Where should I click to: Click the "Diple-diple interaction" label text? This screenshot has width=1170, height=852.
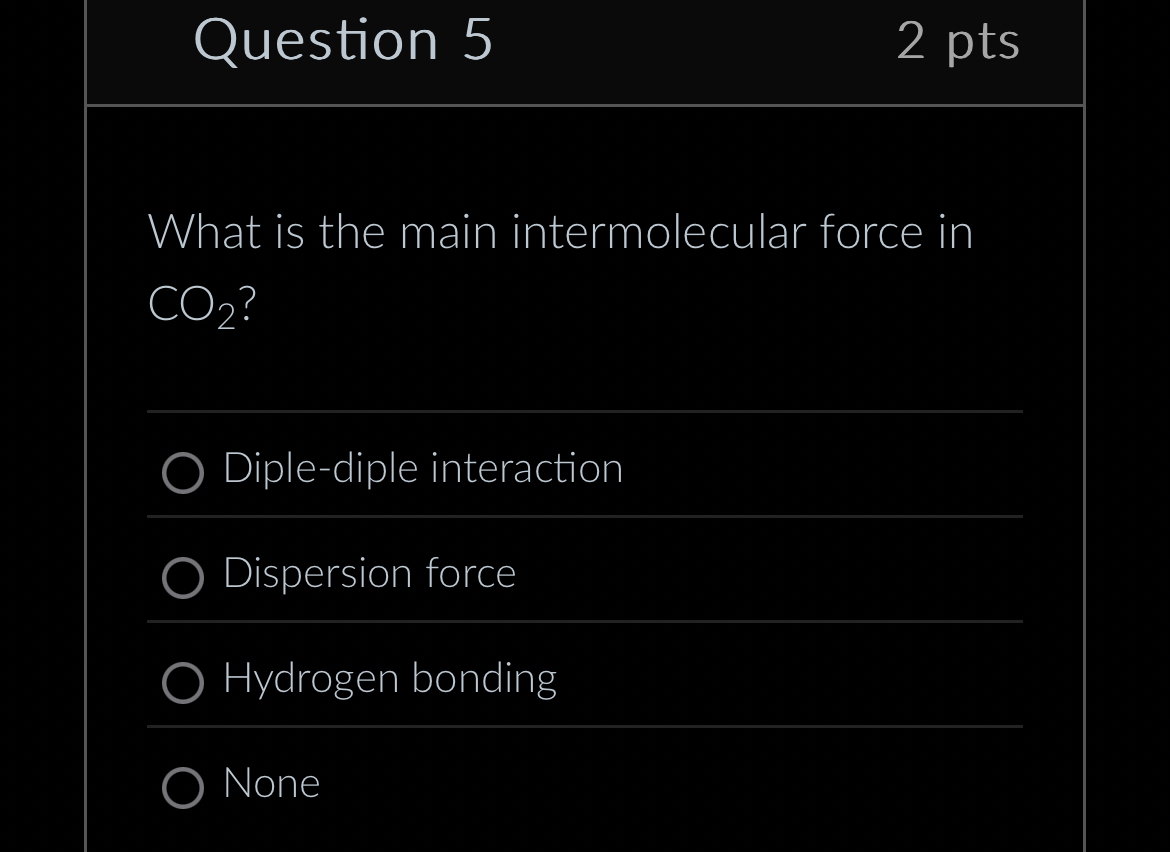tap(423, 468)
